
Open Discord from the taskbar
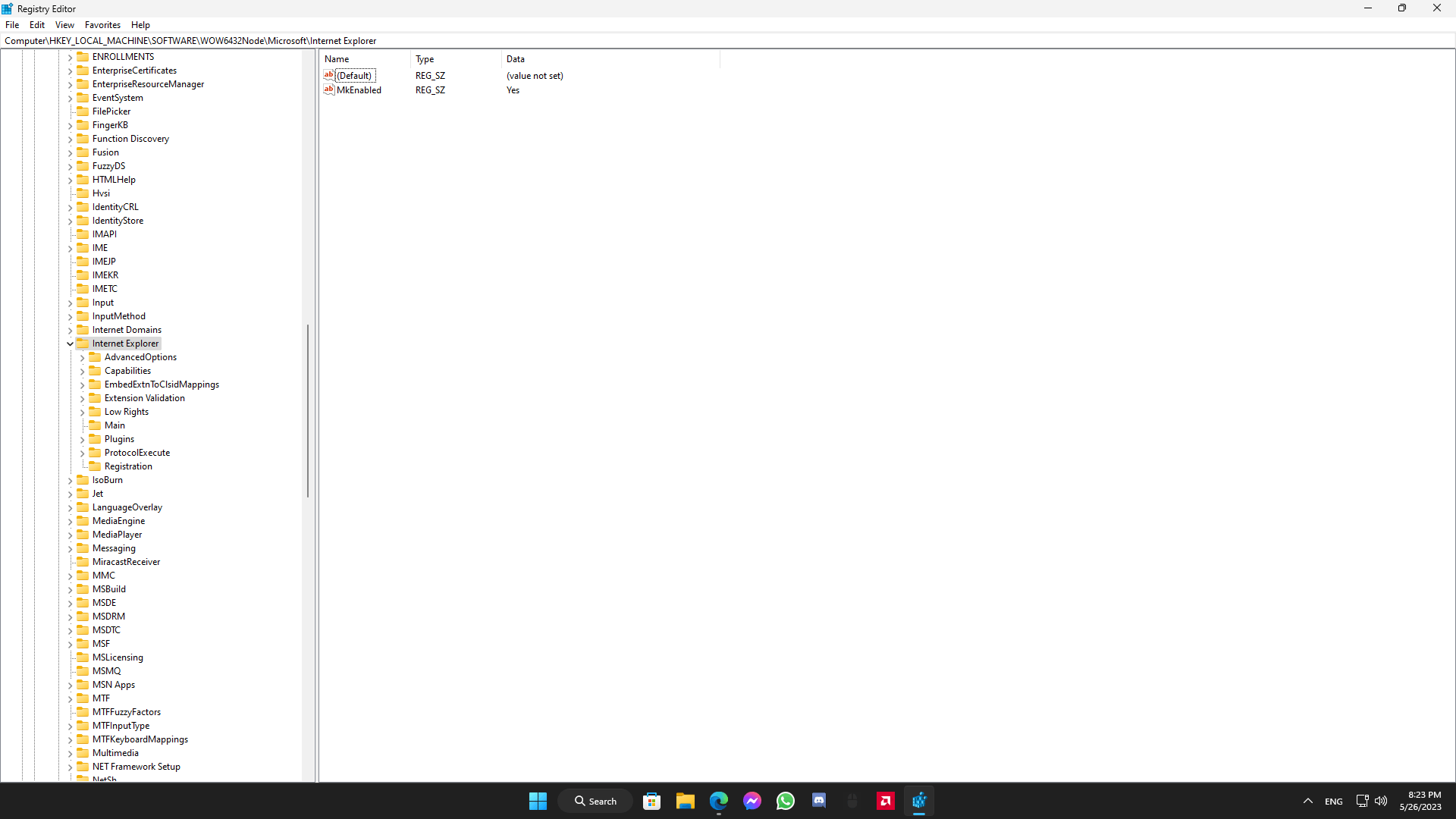[x=819, y=801]
